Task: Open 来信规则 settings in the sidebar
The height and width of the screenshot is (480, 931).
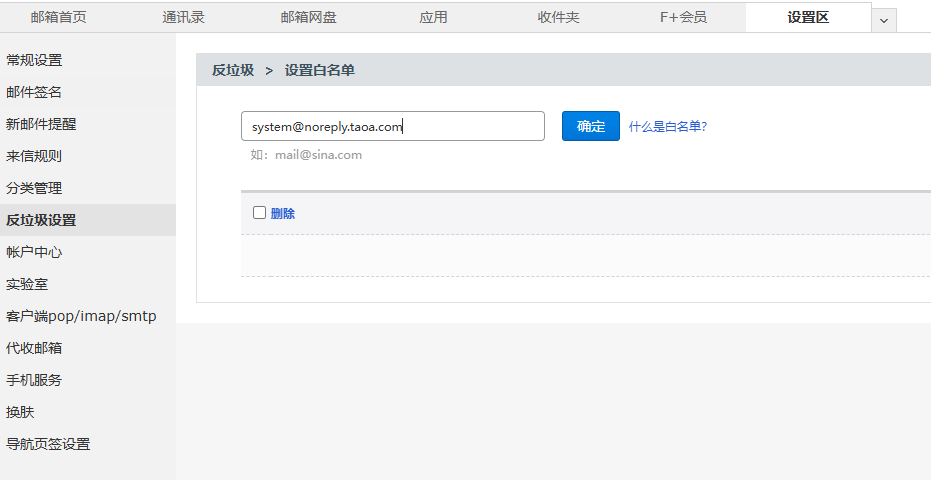Action: point(34,156)
